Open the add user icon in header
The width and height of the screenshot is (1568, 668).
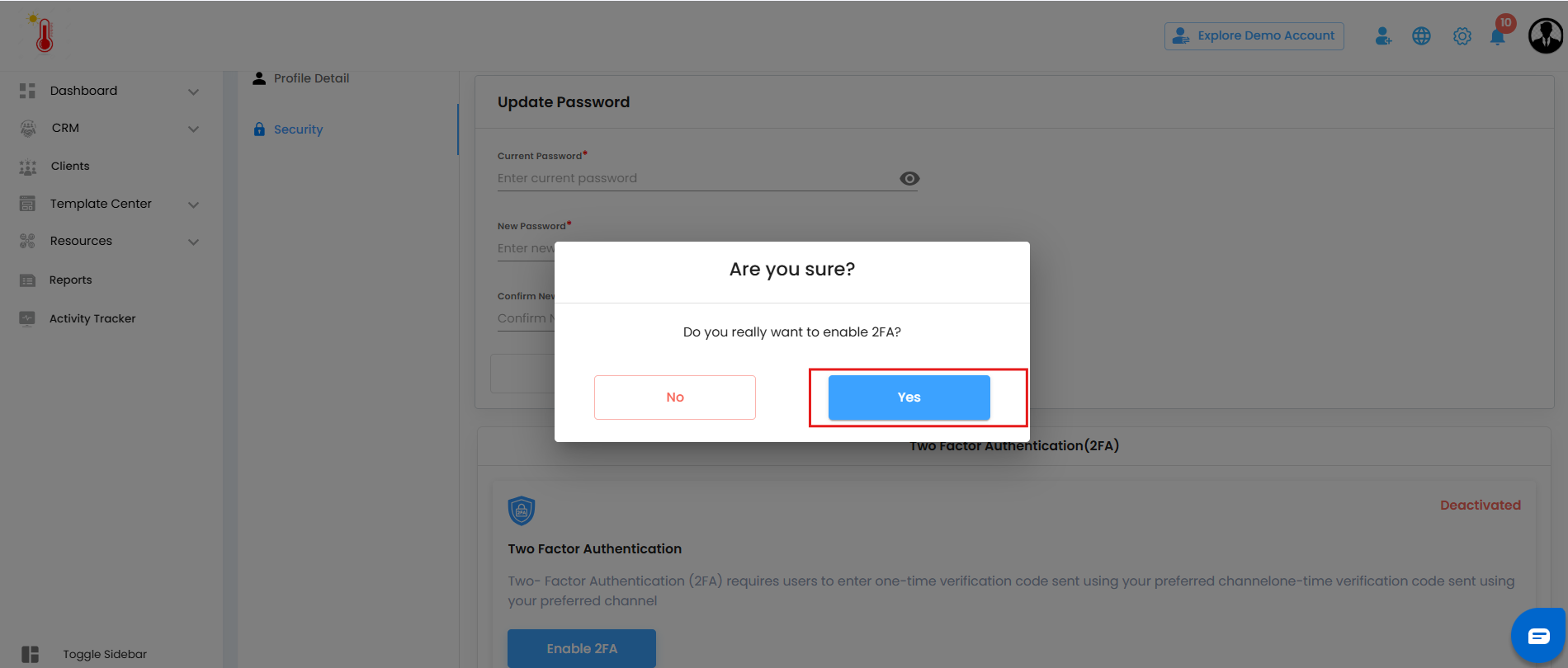(1383, 36)
